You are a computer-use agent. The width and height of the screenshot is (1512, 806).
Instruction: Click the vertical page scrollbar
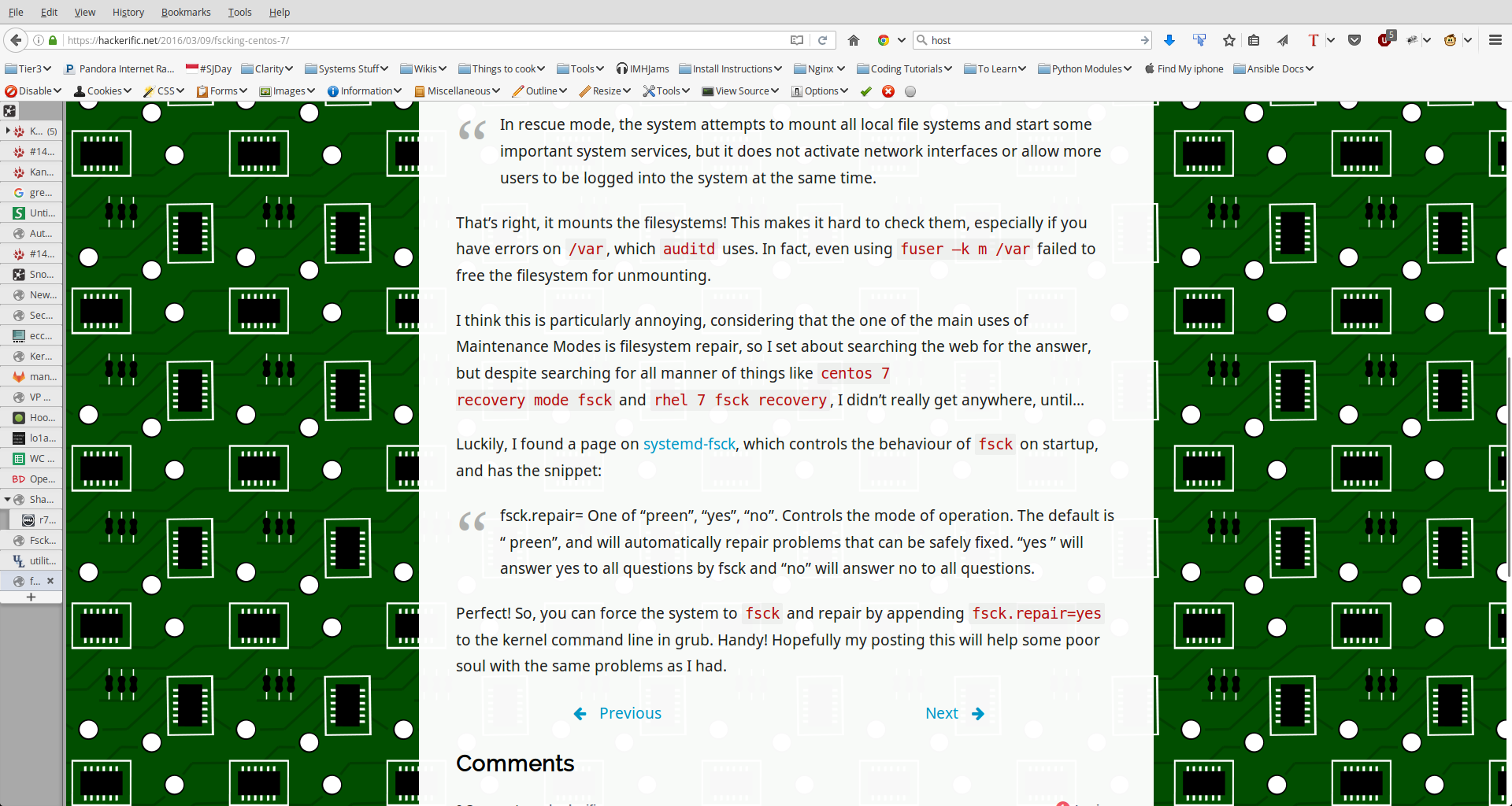tap(1508, 464)
